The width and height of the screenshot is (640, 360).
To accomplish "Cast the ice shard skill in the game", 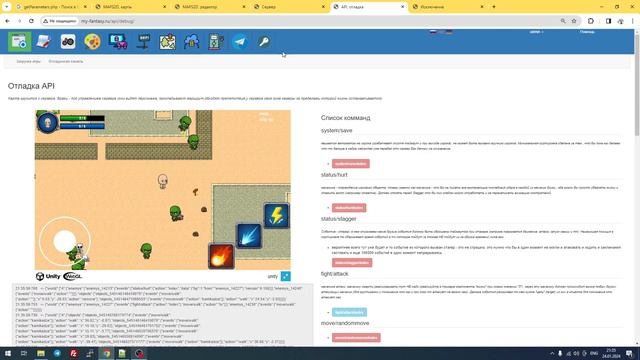I will click(249, 236).
